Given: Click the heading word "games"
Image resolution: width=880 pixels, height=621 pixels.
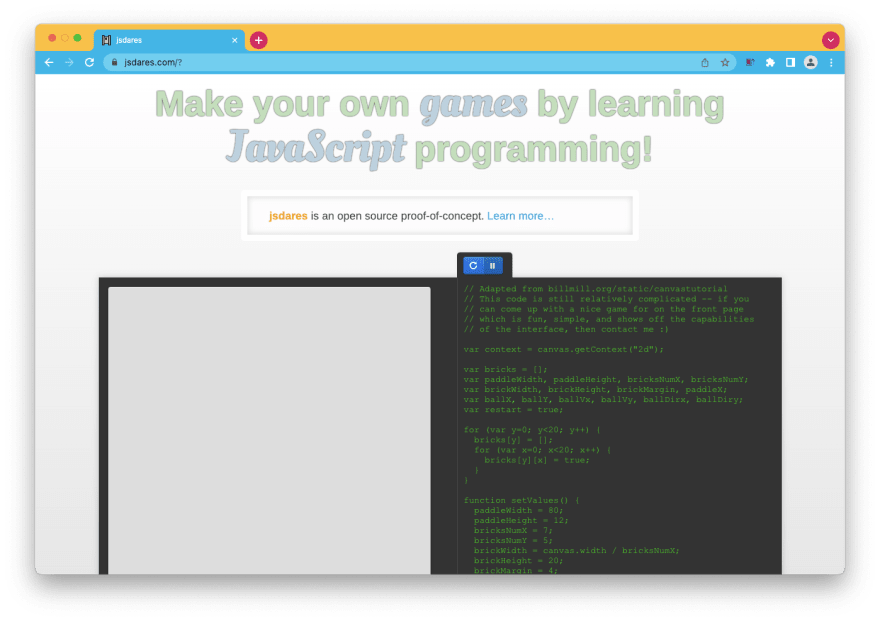Looking at the screenshot, I should [x=473, y=104].
